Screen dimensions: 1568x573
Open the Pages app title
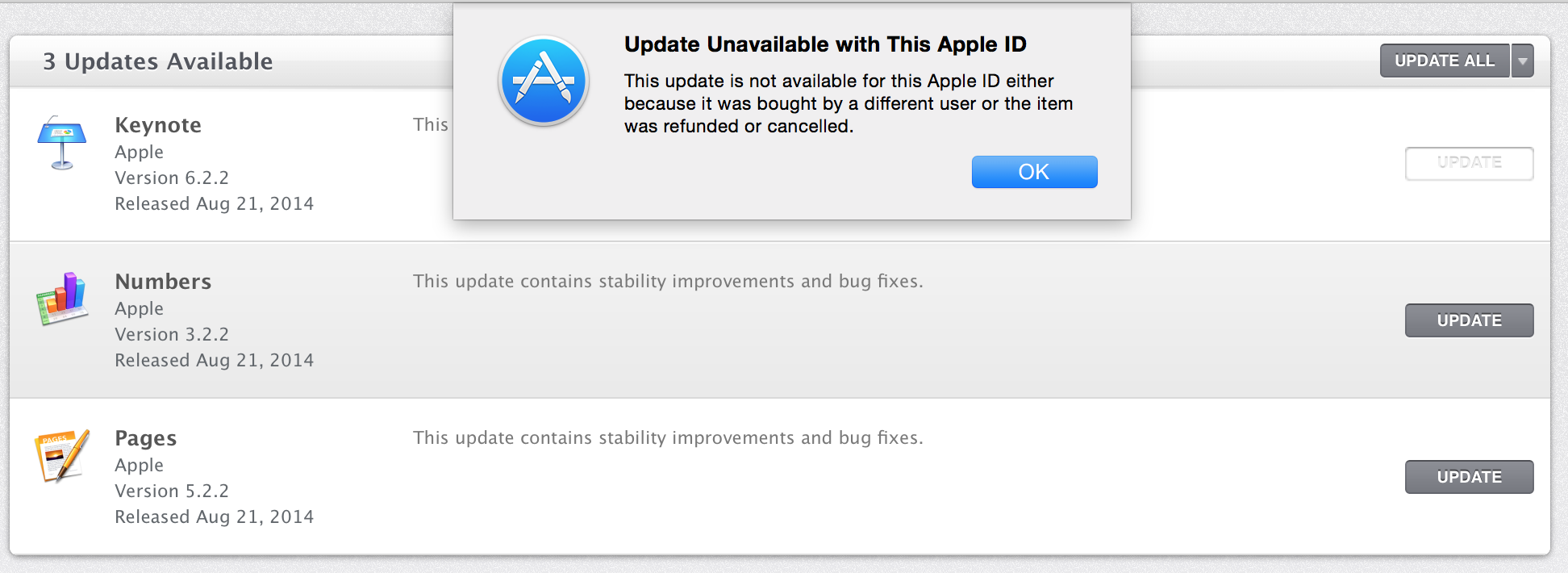pyautogui.click(x=145, y=438)
